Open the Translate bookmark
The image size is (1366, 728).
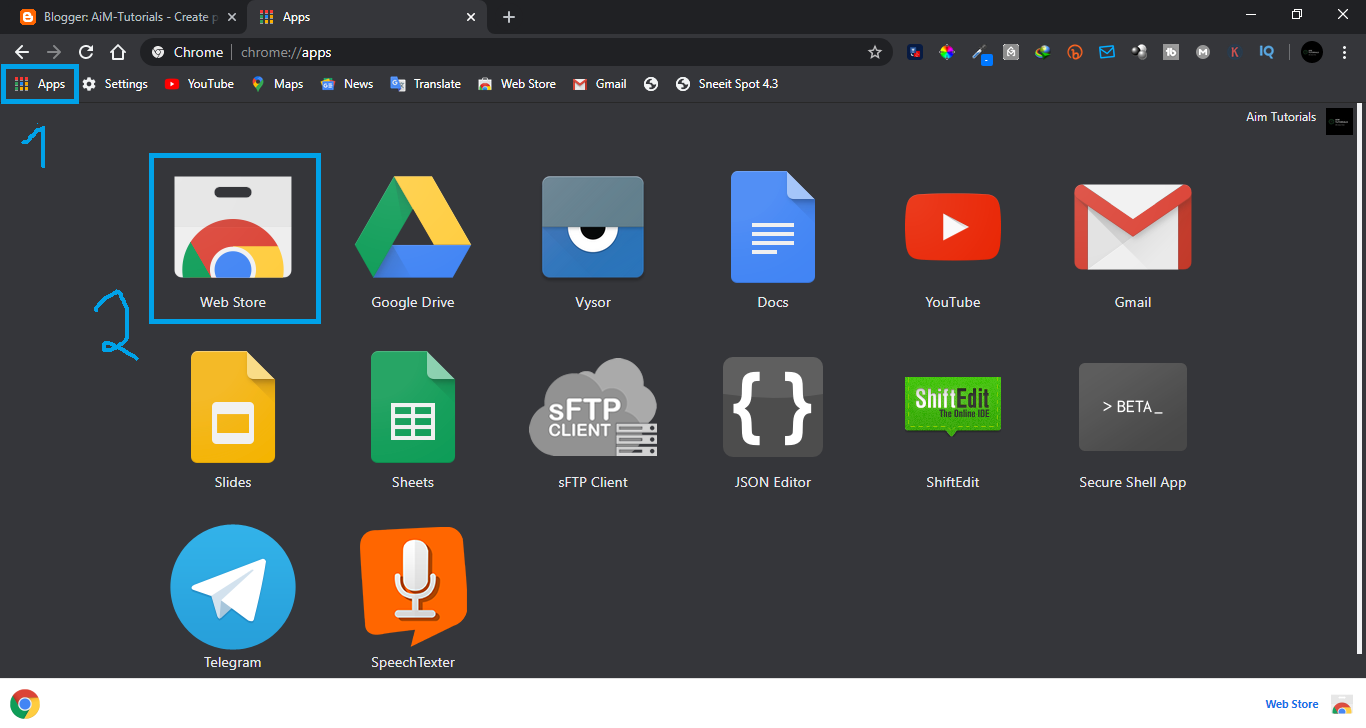coord(426,84)
